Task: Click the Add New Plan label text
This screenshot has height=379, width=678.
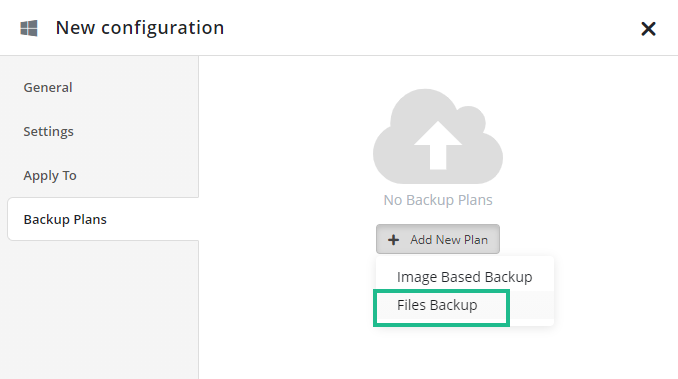Action: (x=449, y=240)
